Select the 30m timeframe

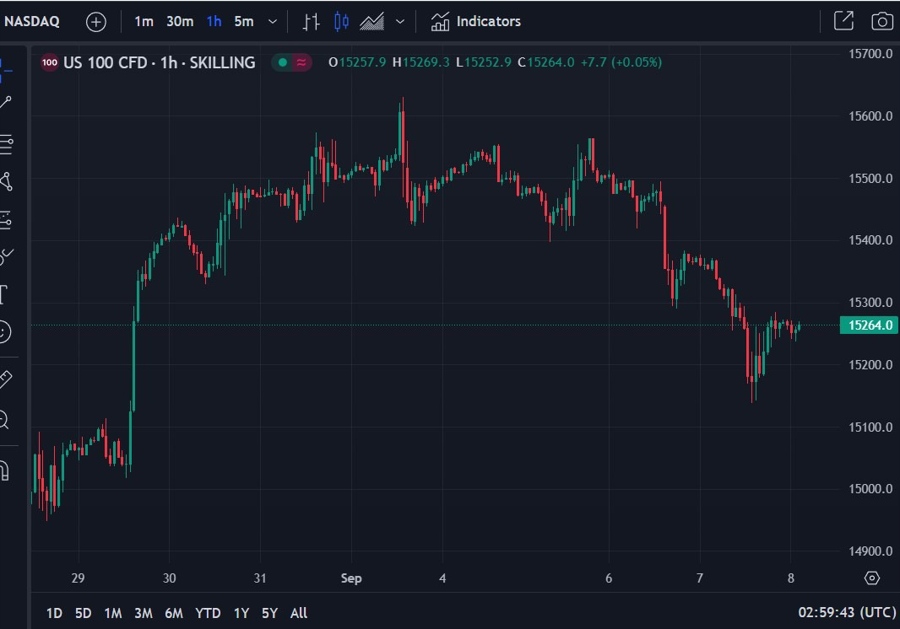coord(180,22)
